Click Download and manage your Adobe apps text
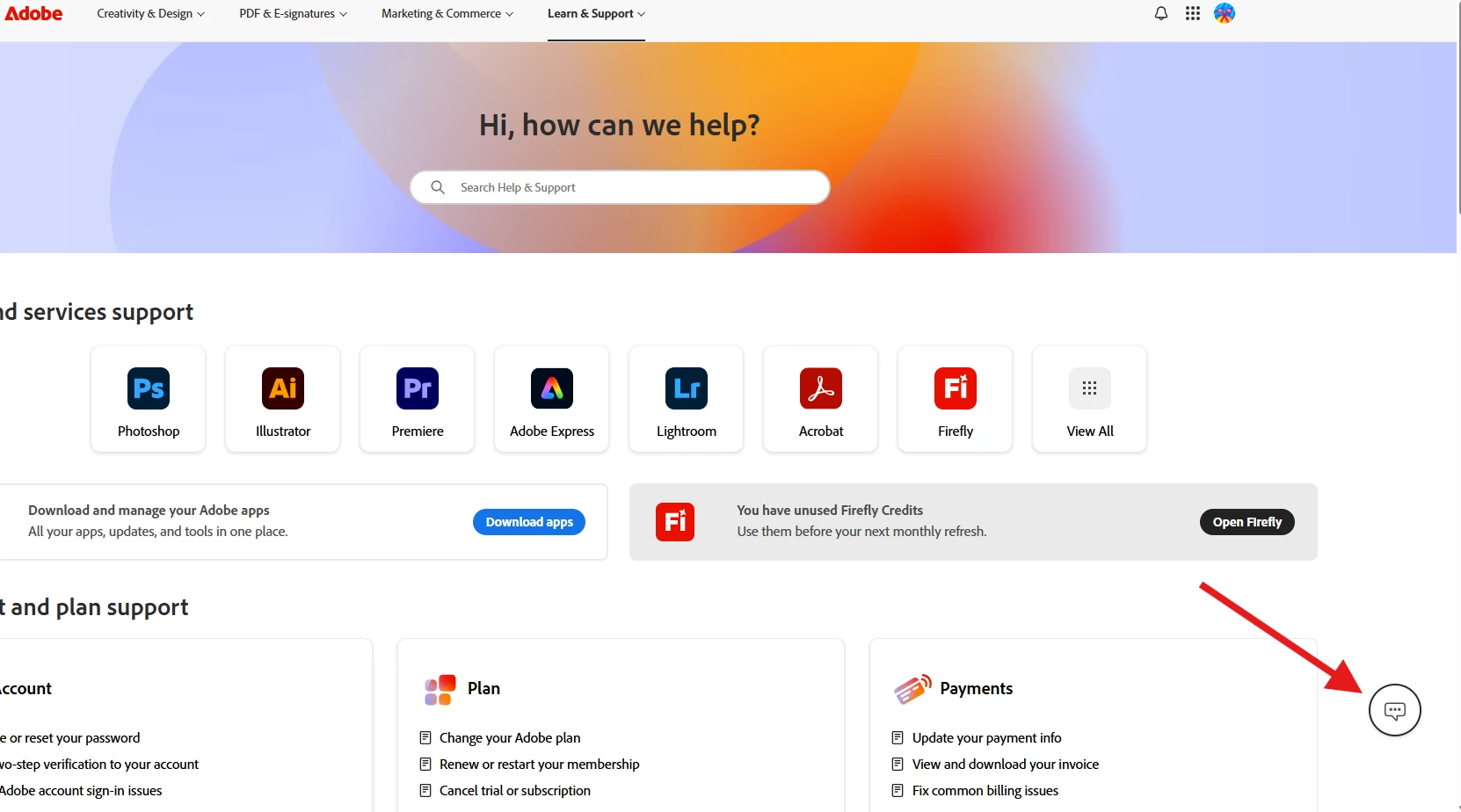The image size is (1461, 812). (x=149, y=511)
